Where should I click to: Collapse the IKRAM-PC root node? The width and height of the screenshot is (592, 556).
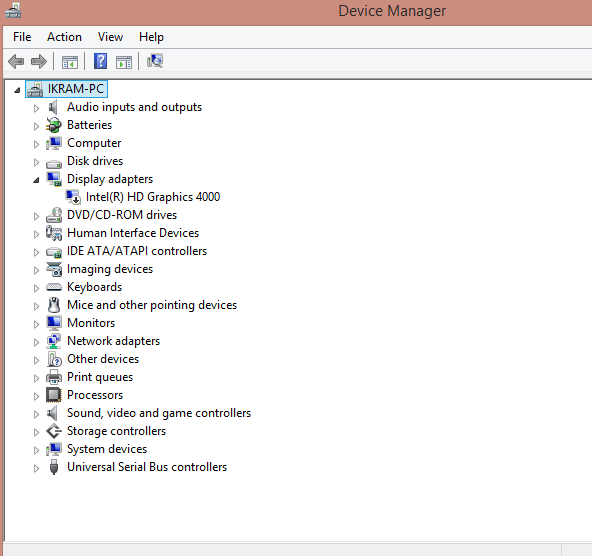(x=17, y=90)
